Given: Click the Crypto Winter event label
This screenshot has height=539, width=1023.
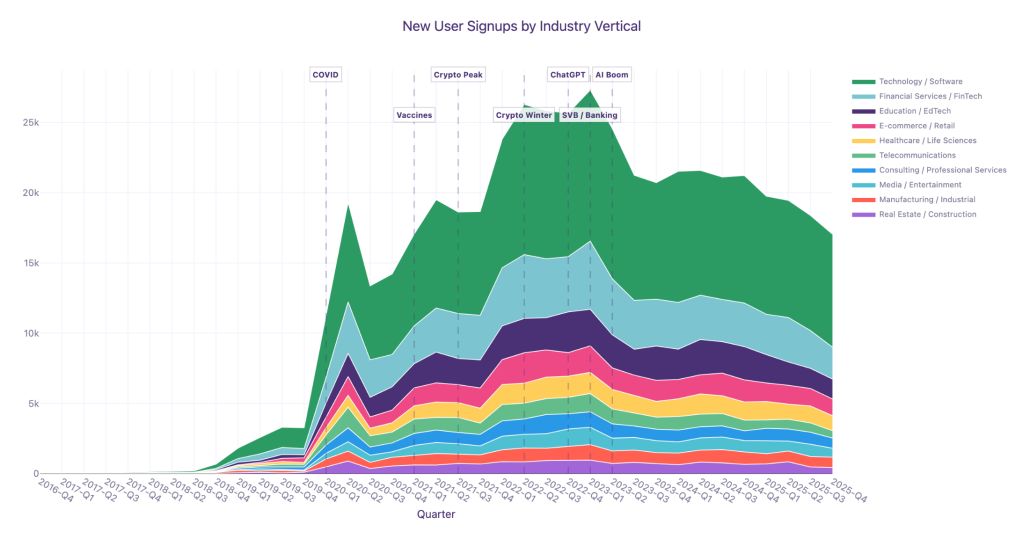Looking at the screenshot, I should point(524,115).
